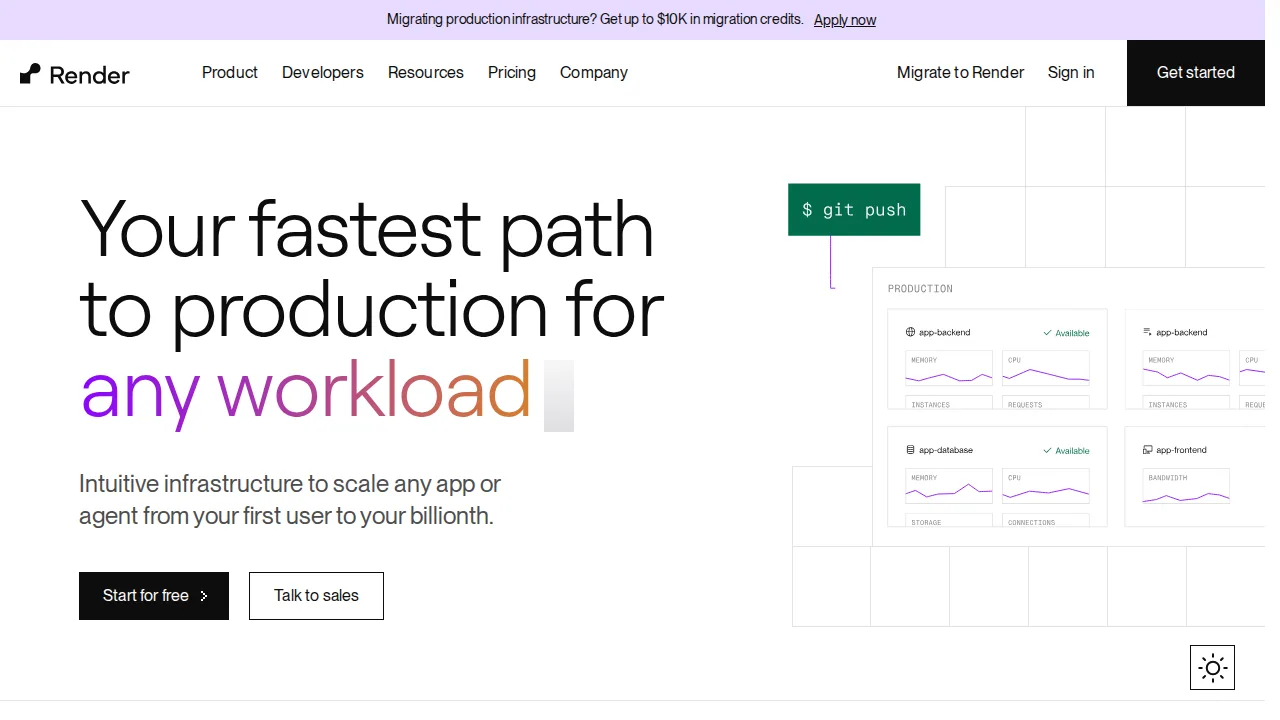Click the checkmark on app-database Available status
Viewport: 1280px width, 720px height.
(x=1047, y=450)
